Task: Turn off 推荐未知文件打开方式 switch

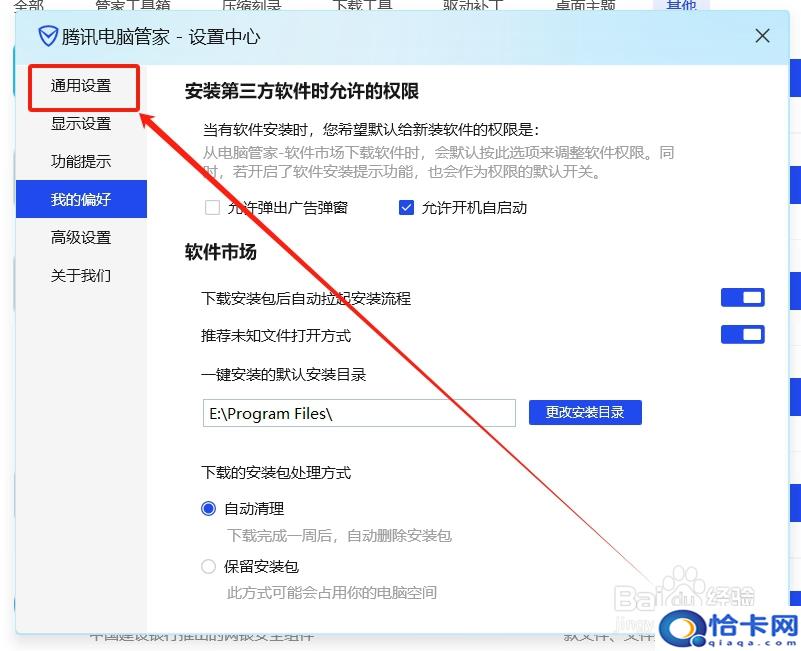Action: 742,335
